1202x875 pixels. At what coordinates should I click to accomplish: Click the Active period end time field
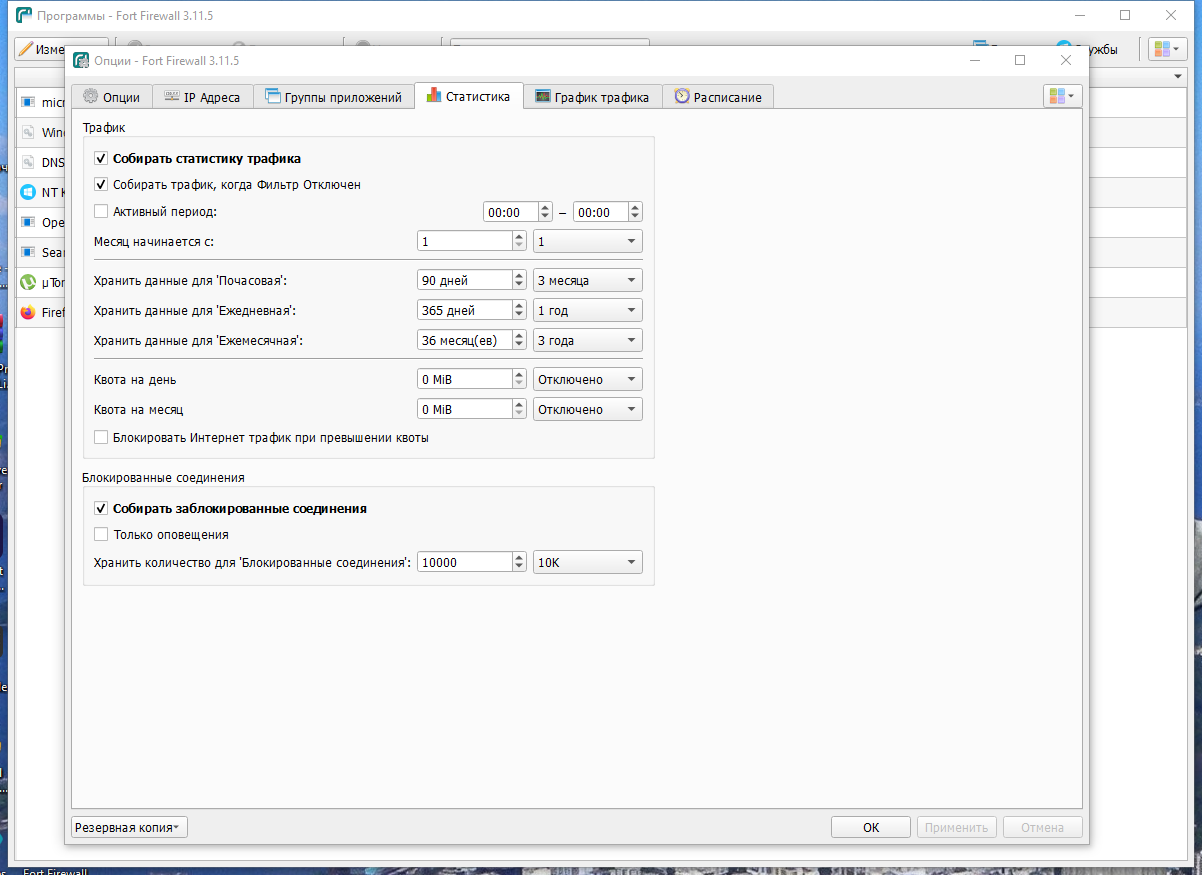coord(600,212)
